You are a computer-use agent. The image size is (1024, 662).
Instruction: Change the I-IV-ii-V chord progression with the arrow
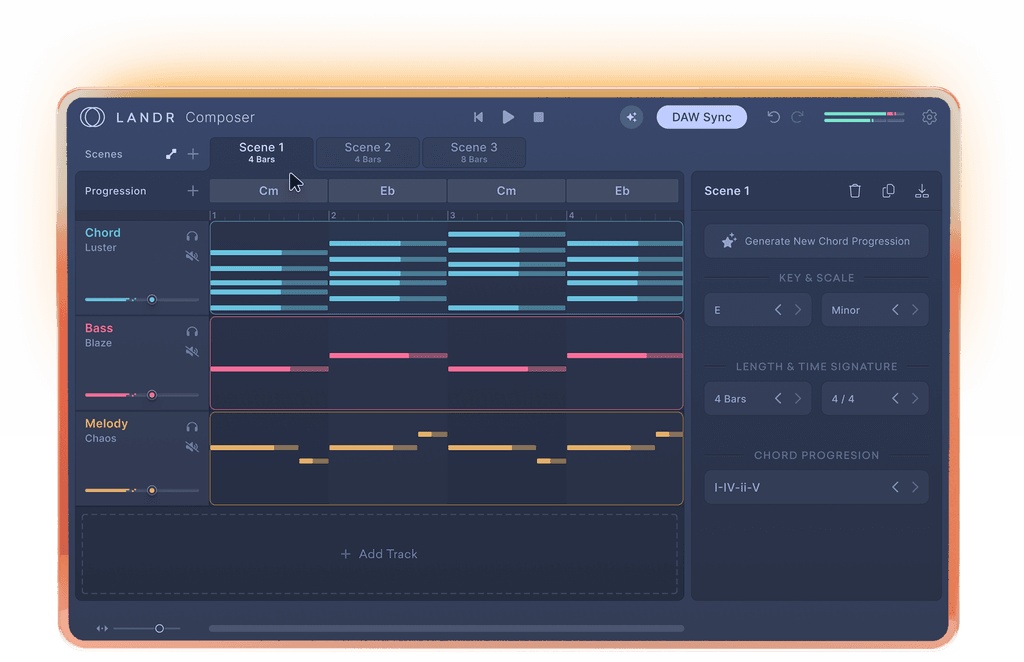coord(917,487)
